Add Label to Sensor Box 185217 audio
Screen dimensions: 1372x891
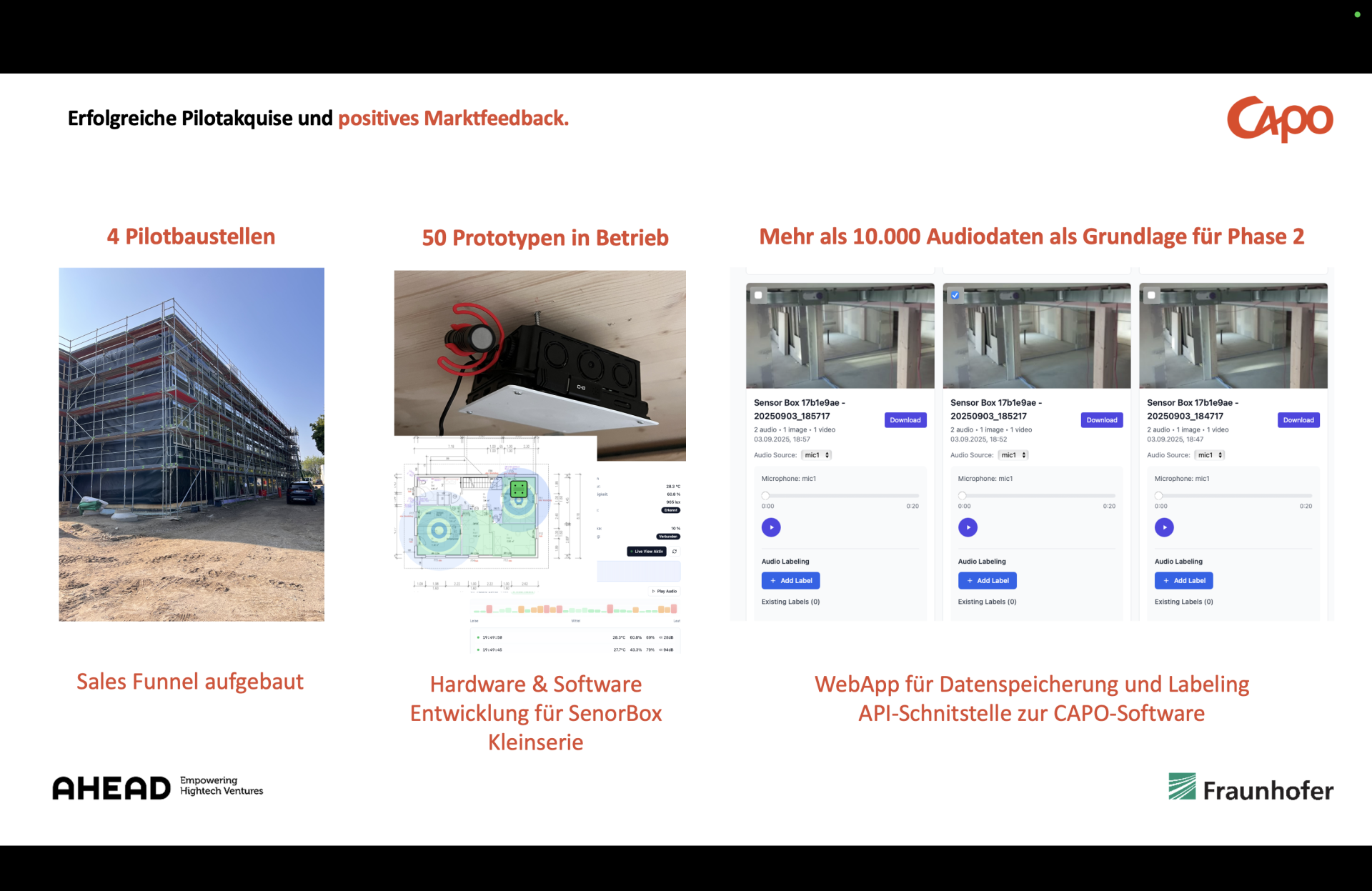click(x=987, y=580)
